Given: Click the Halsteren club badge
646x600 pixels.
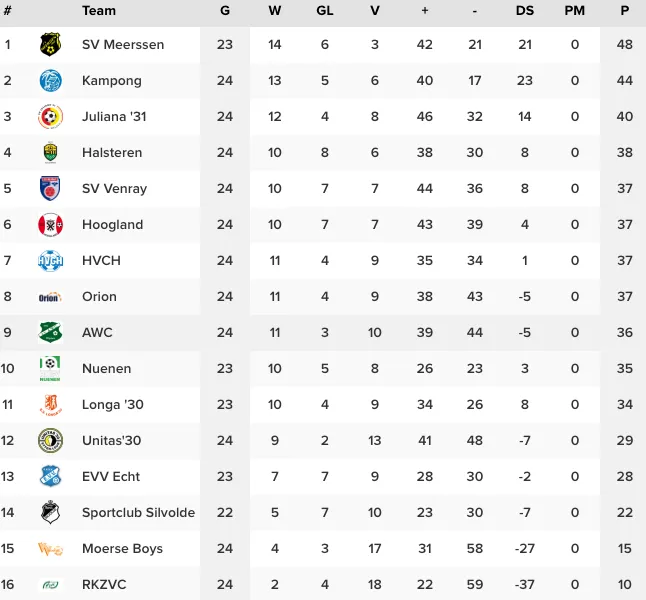Looking at the screenshot, I should [50, 152].
